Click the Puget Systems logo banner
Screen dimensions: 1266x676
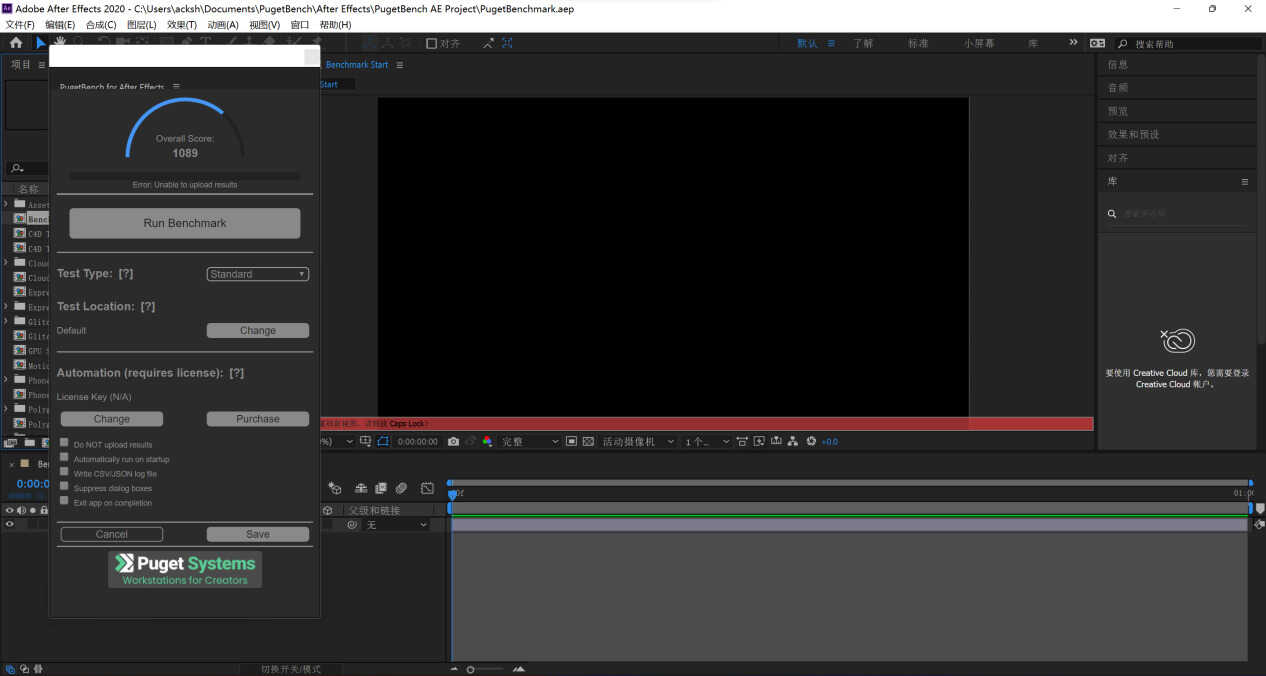(x=185, y=569)
